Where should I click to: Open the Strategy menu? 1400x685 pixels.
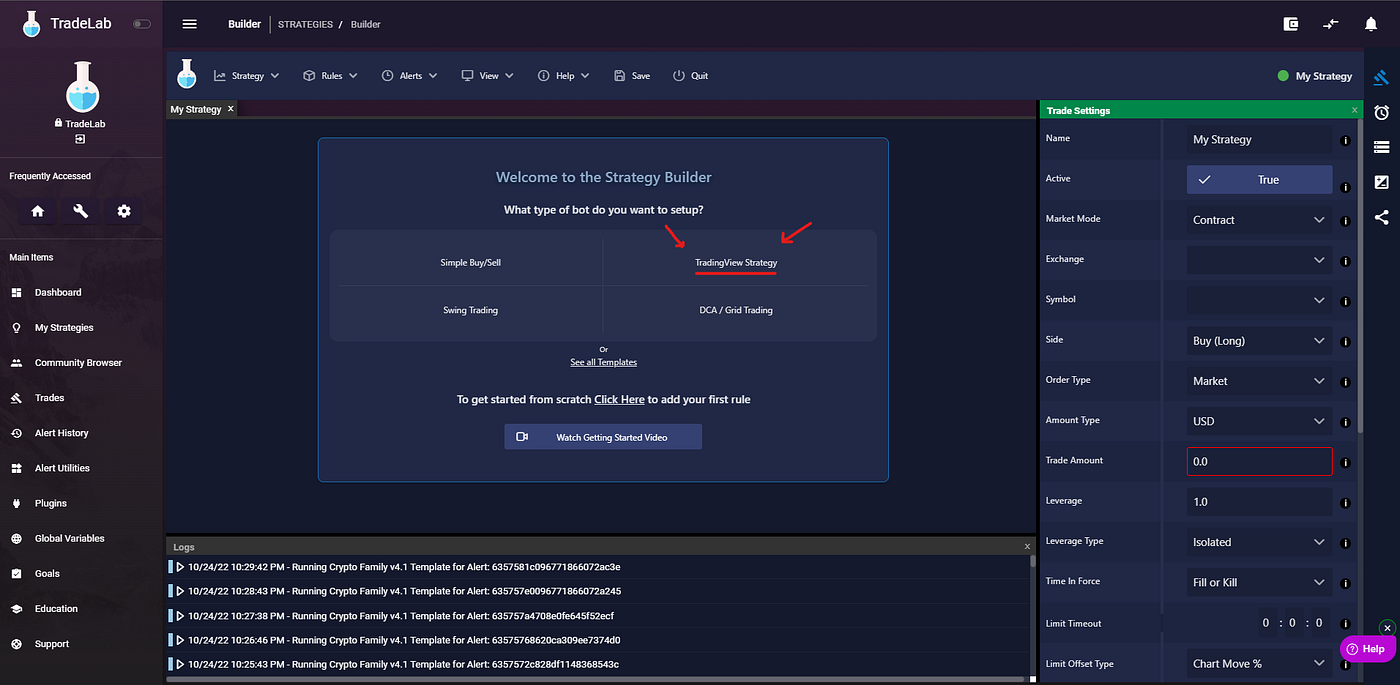246,76
